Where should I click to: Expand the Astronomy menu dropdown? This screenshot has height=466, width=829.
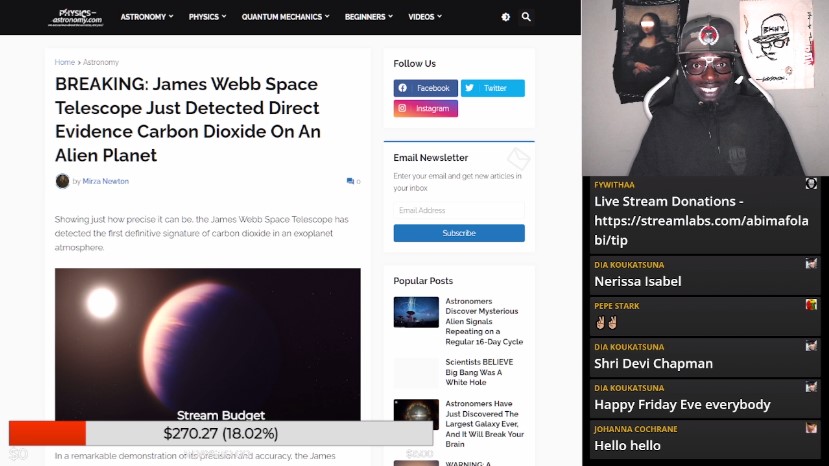point(146,17)
